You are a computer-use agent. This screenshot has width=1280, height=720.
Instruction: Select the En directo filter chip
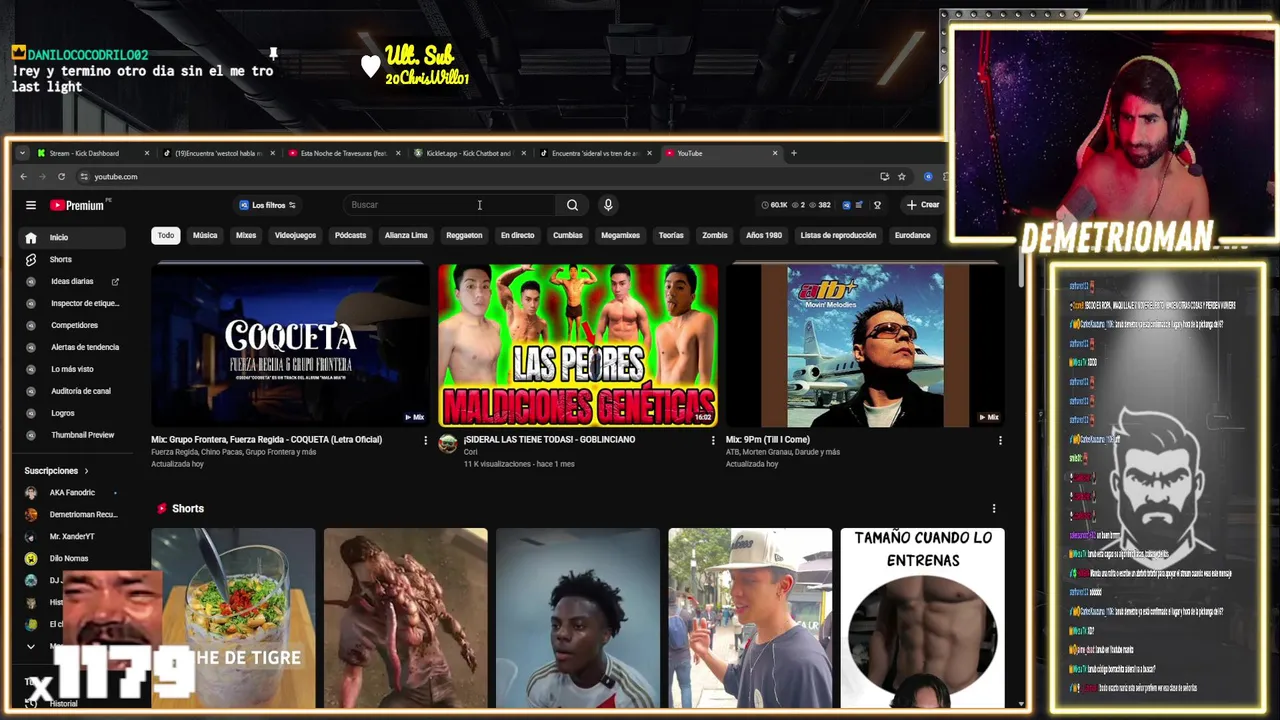pyautogui.click(x=517, y=236)
